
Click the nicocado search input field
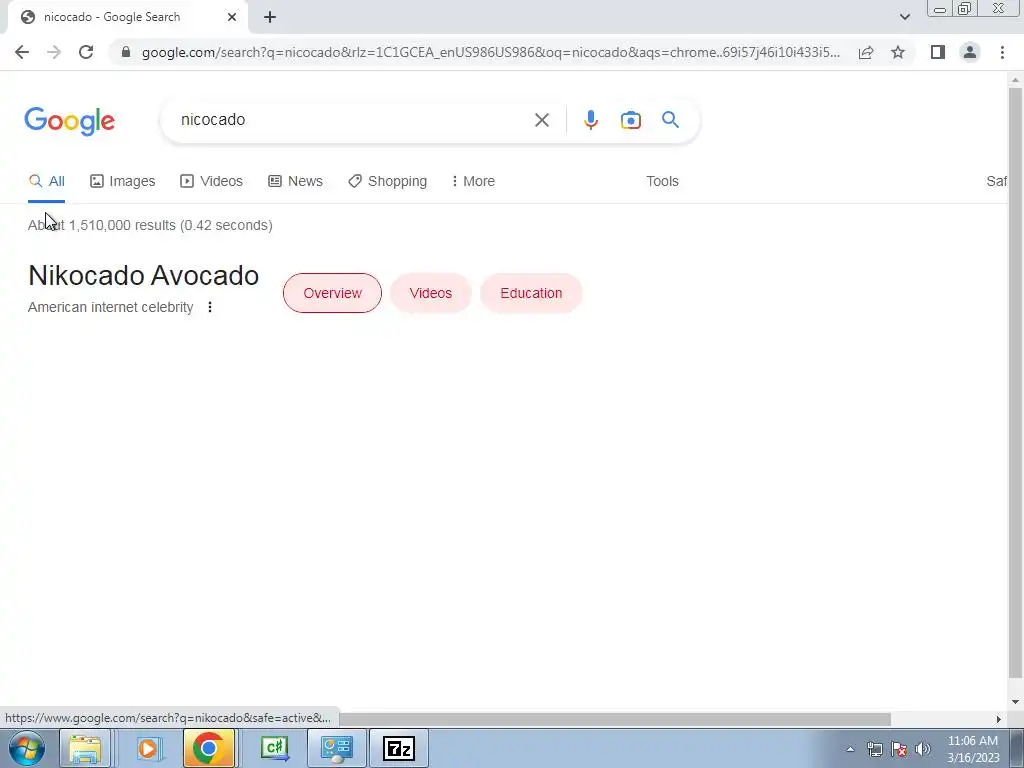pos(349,120)
